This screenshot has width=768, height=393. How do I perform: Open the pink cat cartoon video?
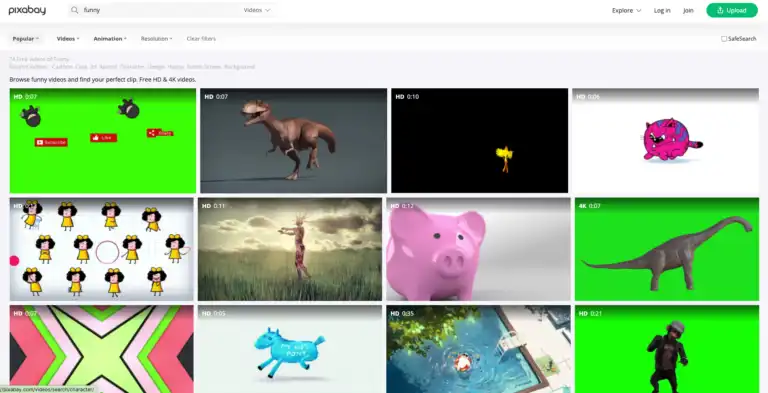pyautogui.click(x=665, y=141)
